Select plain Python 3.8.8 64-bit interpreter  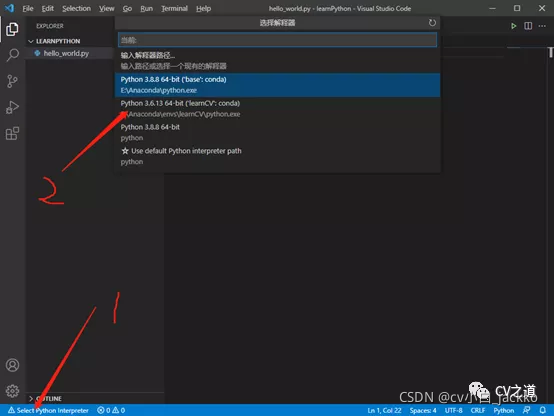(x=277, y=132)
